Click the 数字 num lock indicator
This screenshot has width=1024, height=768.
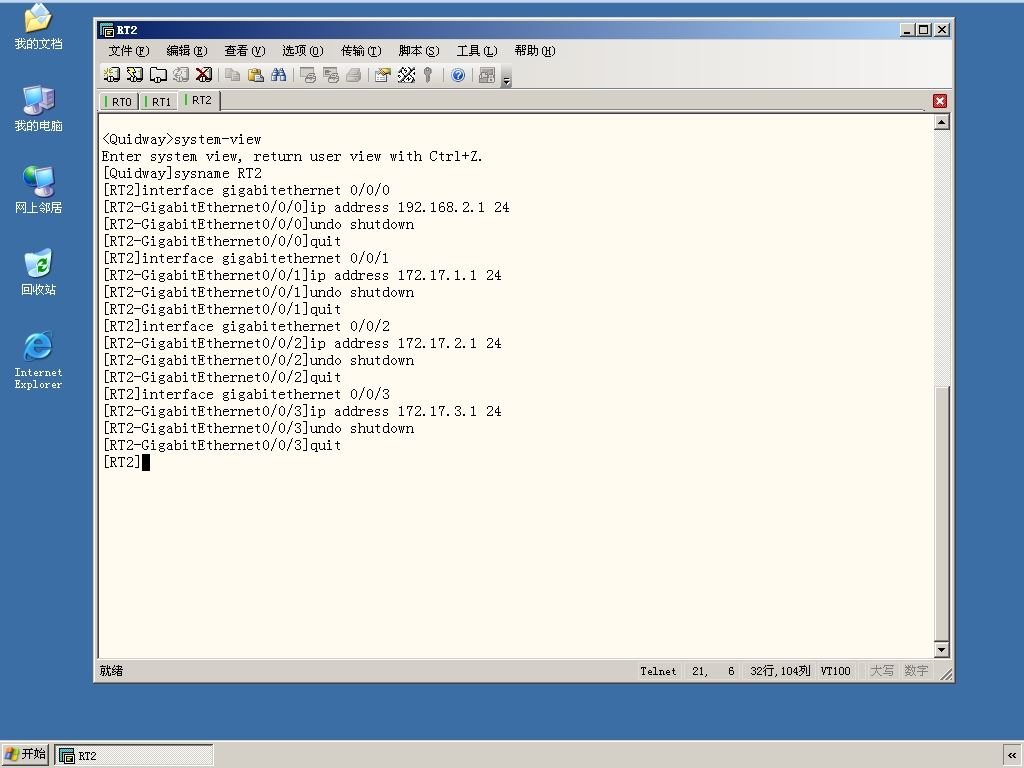[x=916, y=671]
